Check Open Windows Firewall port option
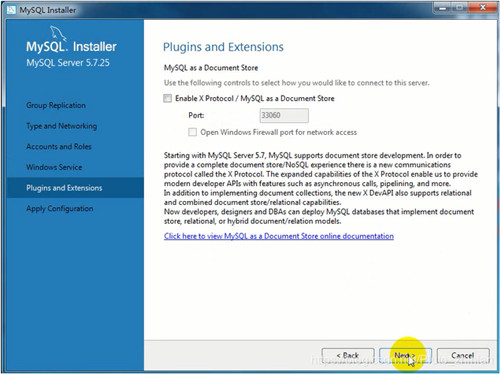 pos(192,132)
